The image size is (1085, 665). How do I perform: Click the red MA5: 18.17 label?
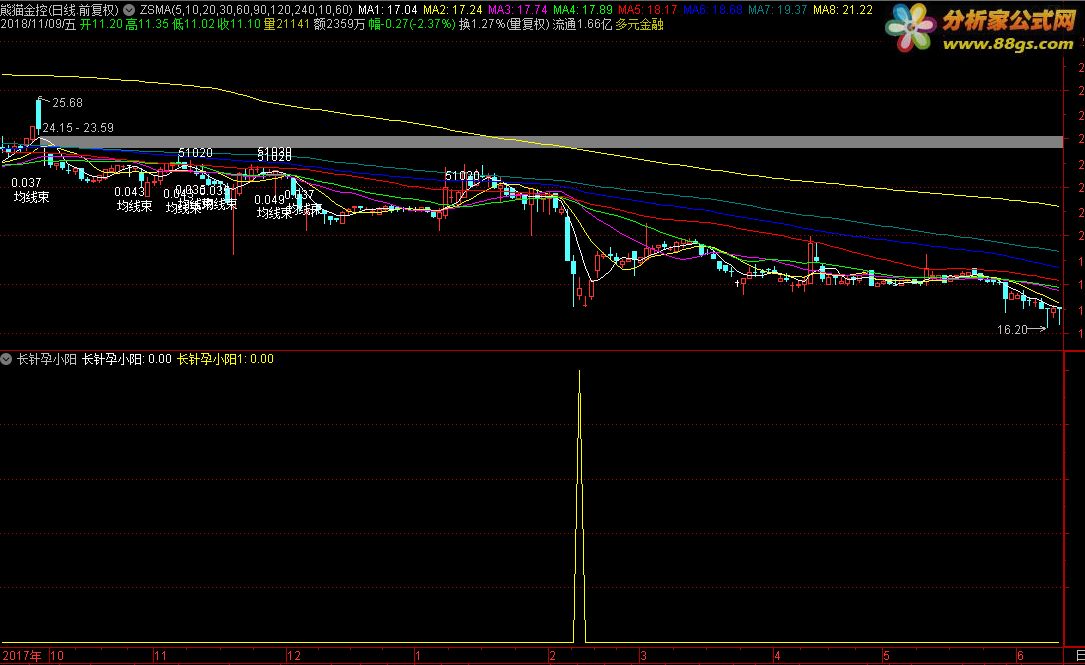tap(648, 10)
